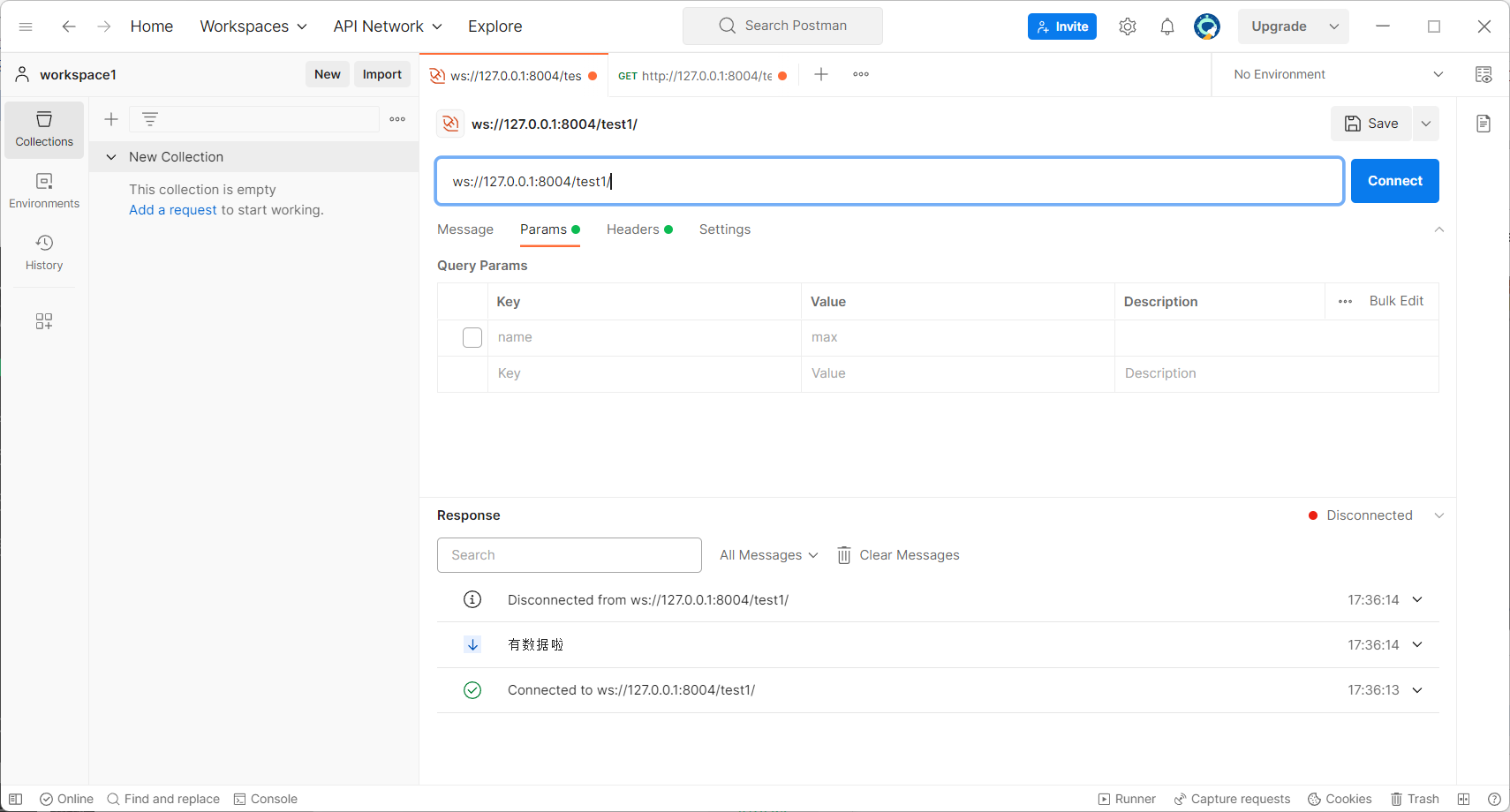
Task: Click Clear Messages
Action: [898, 555]
